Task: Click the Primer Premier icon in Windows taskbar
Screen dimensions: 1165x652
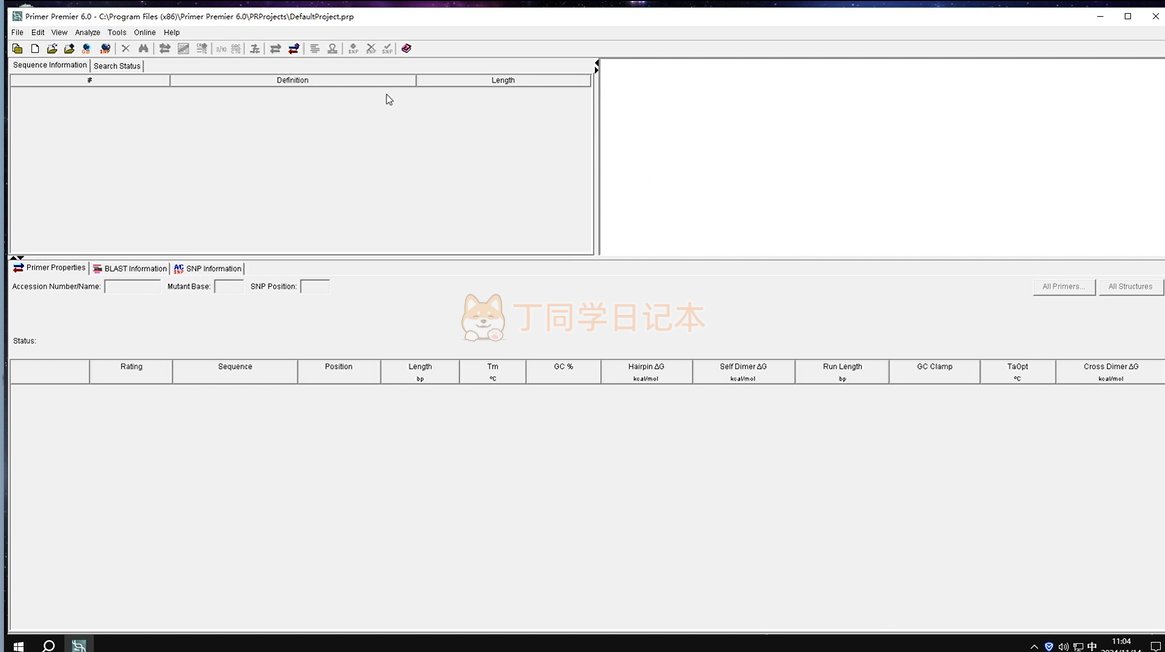Action: click(x=79, y=645)
